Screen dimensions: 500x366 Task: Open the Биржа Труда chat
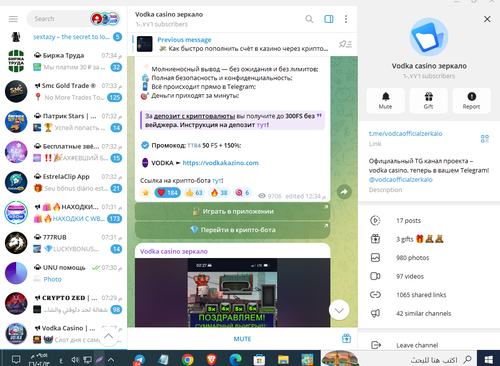coord(63,61)
